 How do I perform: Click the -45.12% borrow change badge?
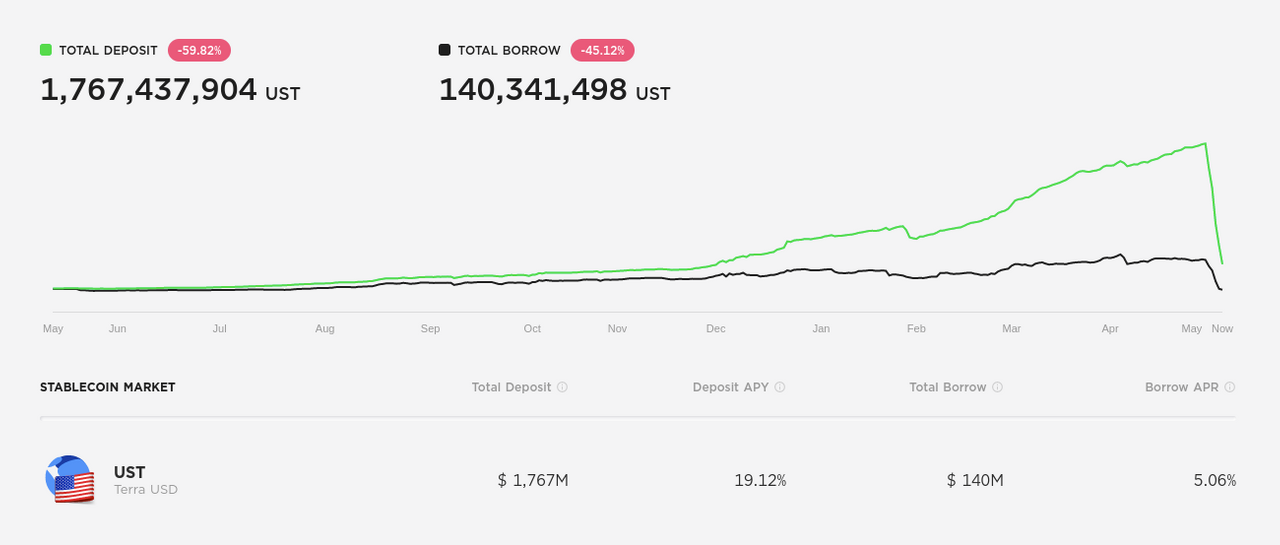tap(603, 50)
